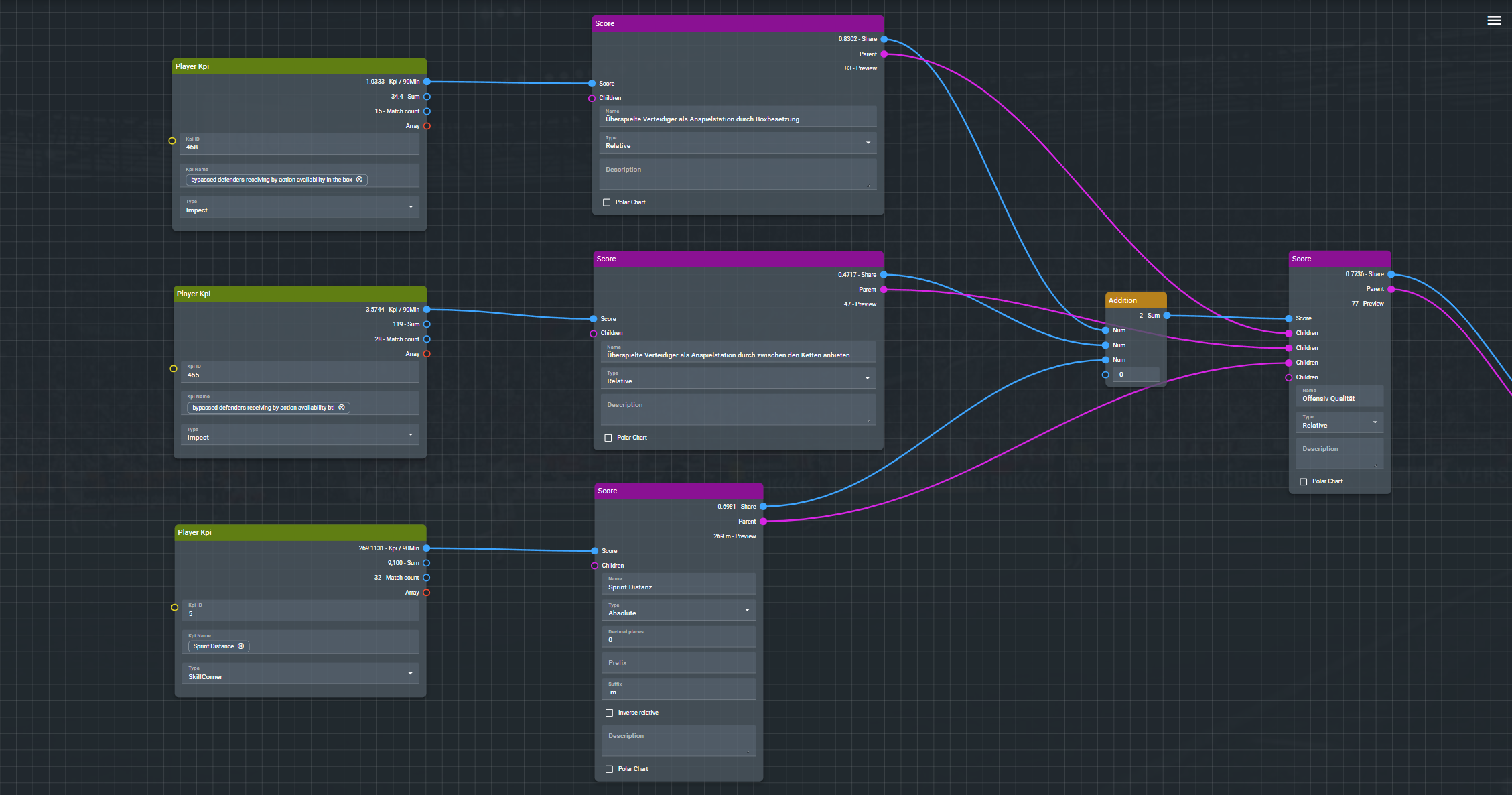Click the Addition node 2 - Sum output port

(1167, 316)
